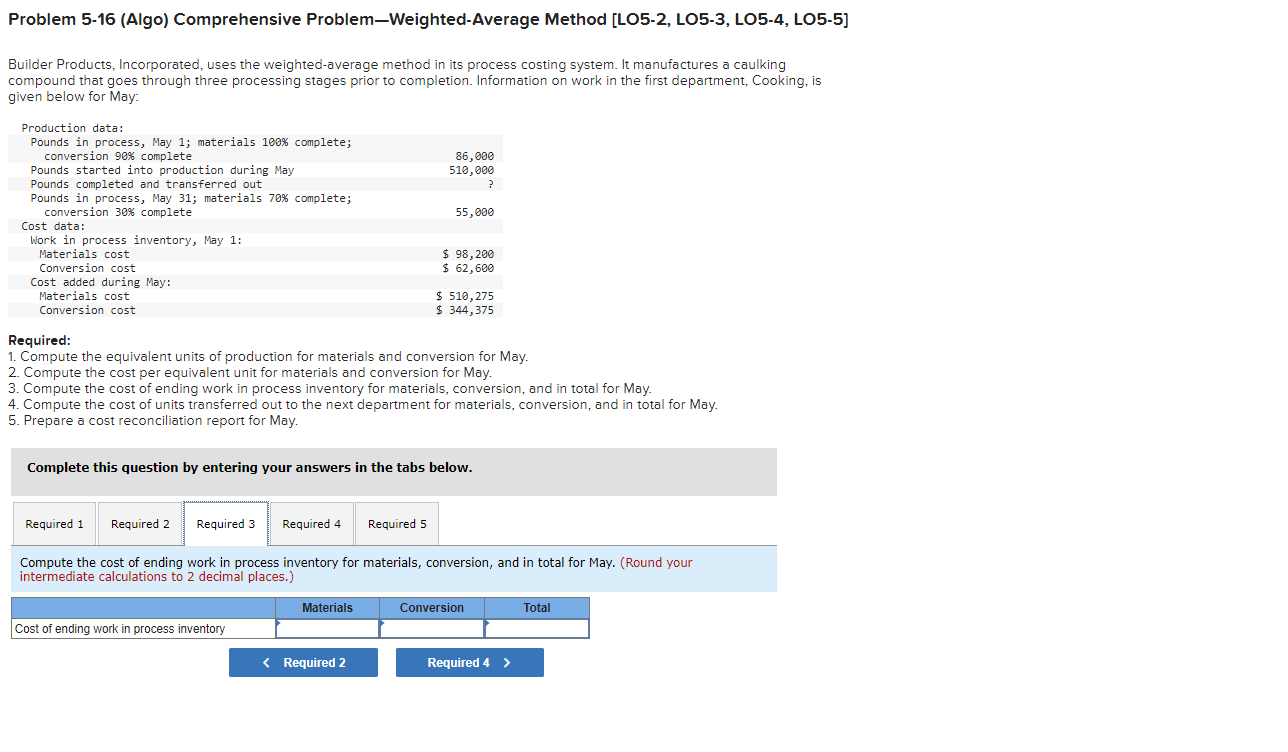Click the value 86,000 in production data
The width and height of the screenshot is (1288, 752).
click(474, 157)
